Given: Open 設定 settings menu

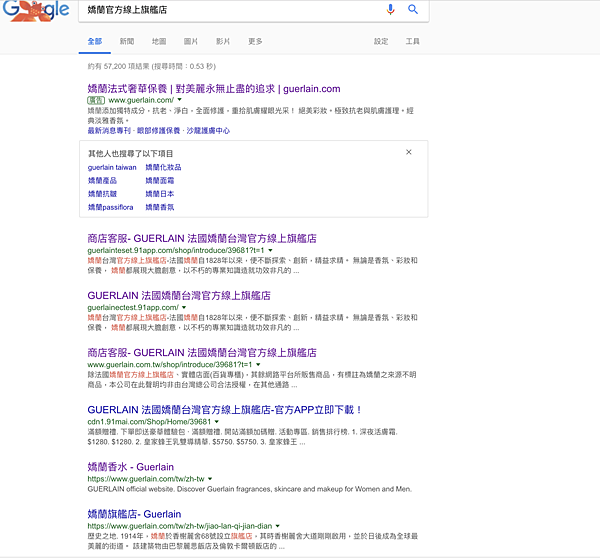Looking at the screenshot, I should [x=381, y=41].
